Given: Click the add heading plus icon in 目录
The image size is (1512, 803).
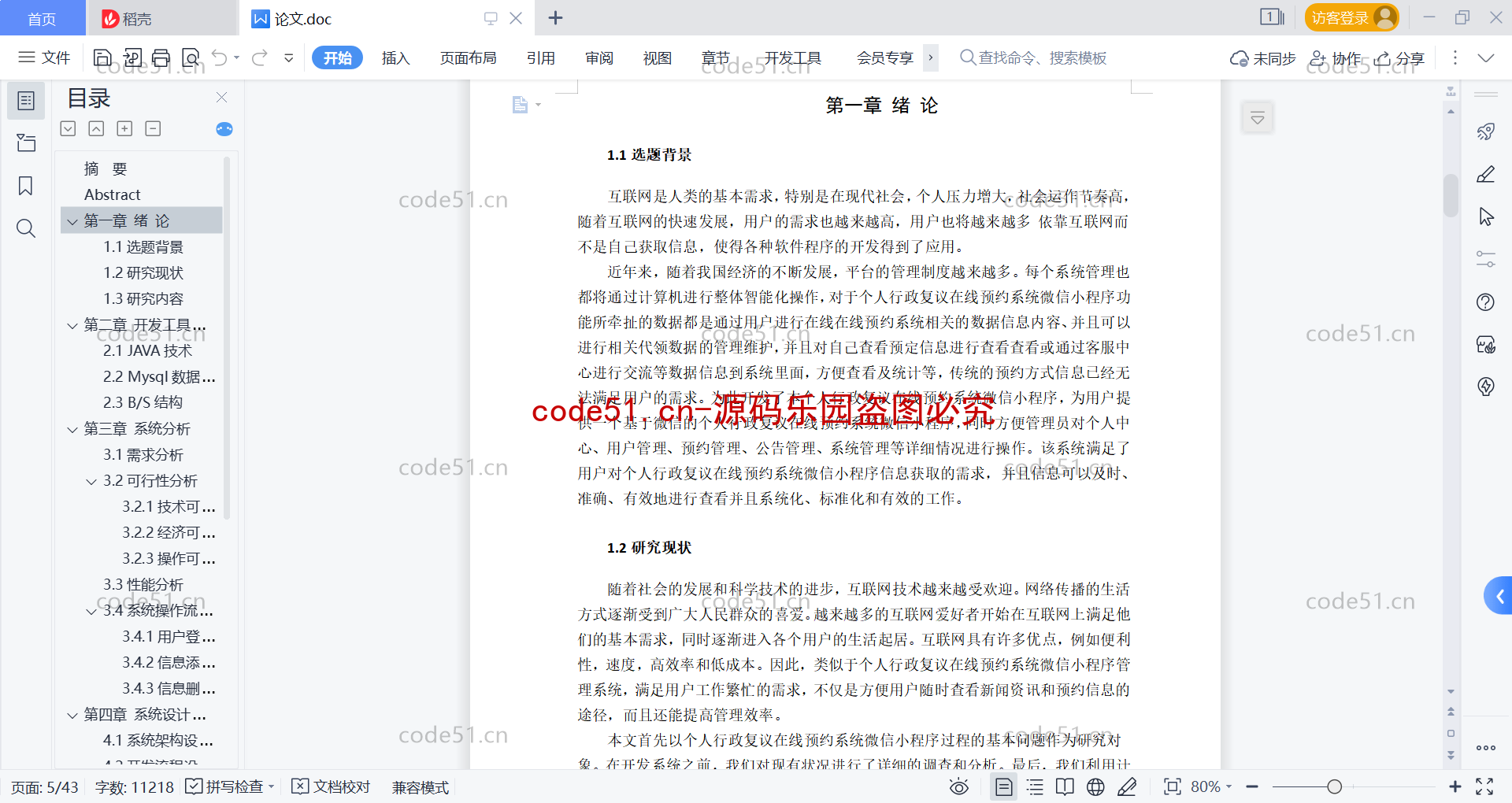Looking at the screenshot, I should [124, 128].
